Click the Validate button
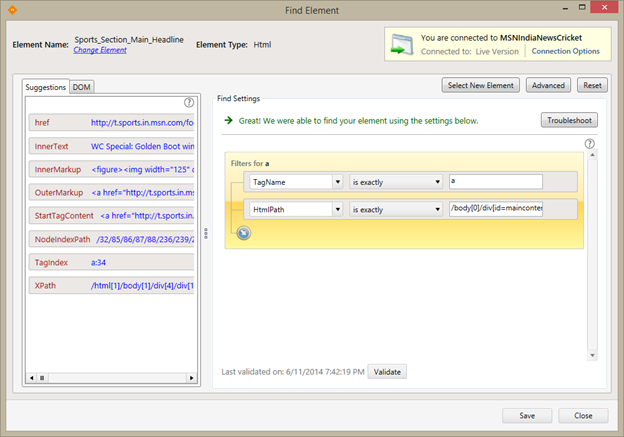 point(387,371)
